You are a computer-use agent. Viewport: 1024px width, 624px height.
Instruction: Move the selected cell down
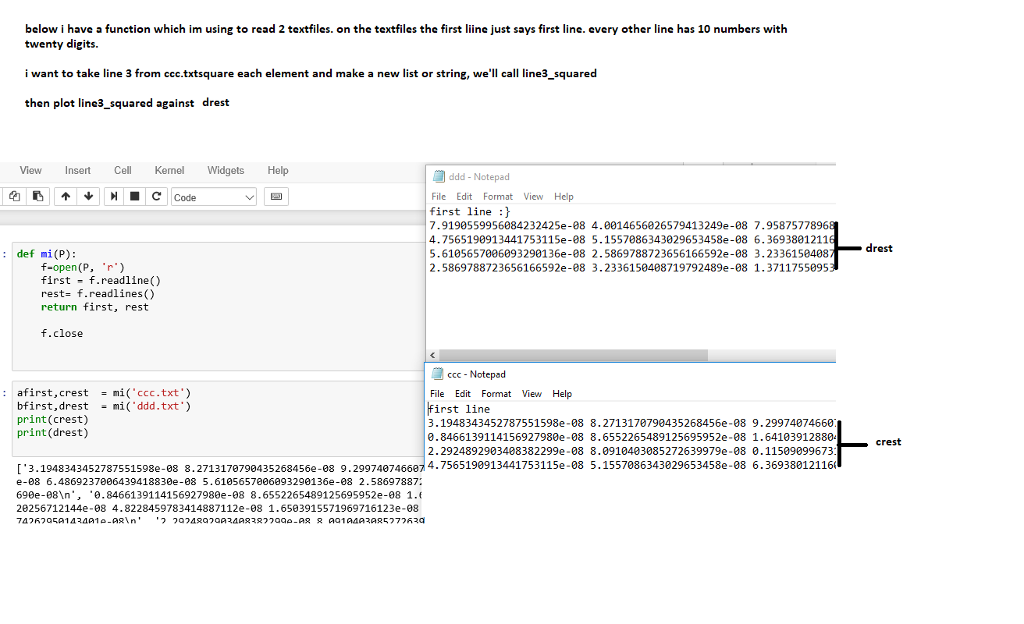(88, 196)
